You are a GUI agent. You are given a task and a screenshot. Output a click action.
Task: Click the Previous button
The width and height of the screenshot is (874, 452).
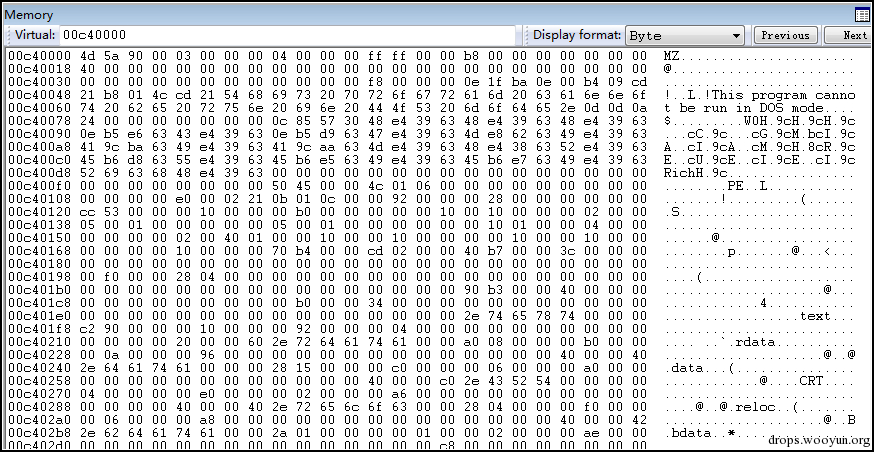[x=785, y=35]
